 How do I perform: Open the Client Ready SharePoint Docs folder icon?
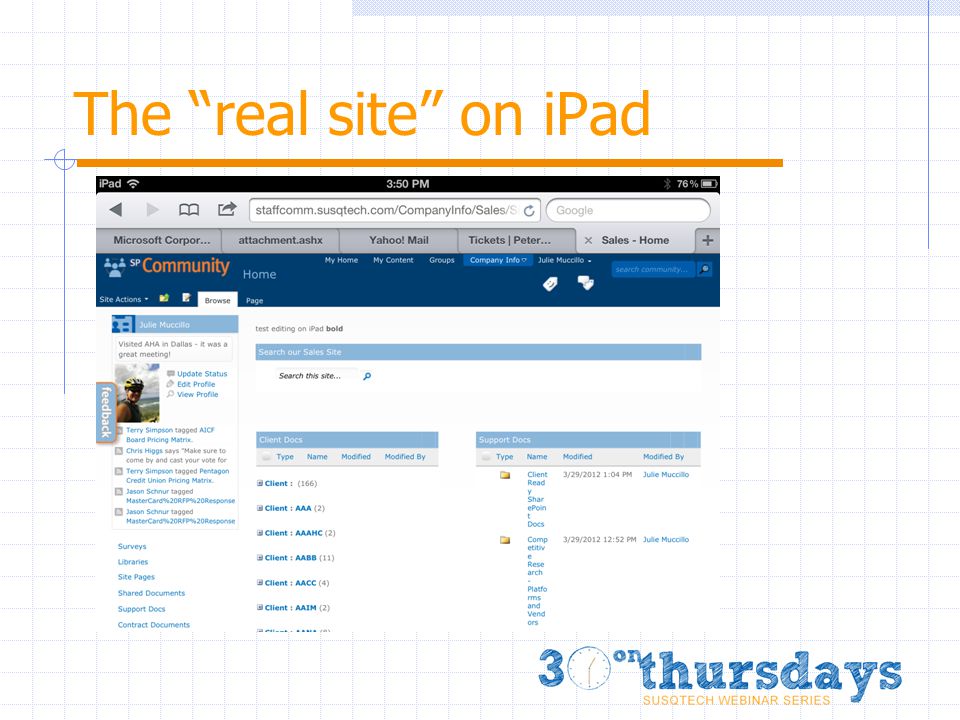click(x=504, y=475)
